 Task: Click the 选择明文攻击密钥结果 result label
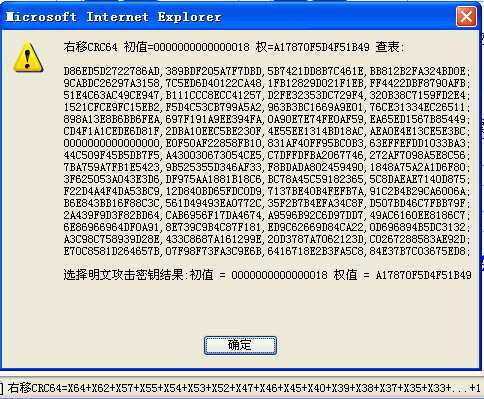[123, 275]
